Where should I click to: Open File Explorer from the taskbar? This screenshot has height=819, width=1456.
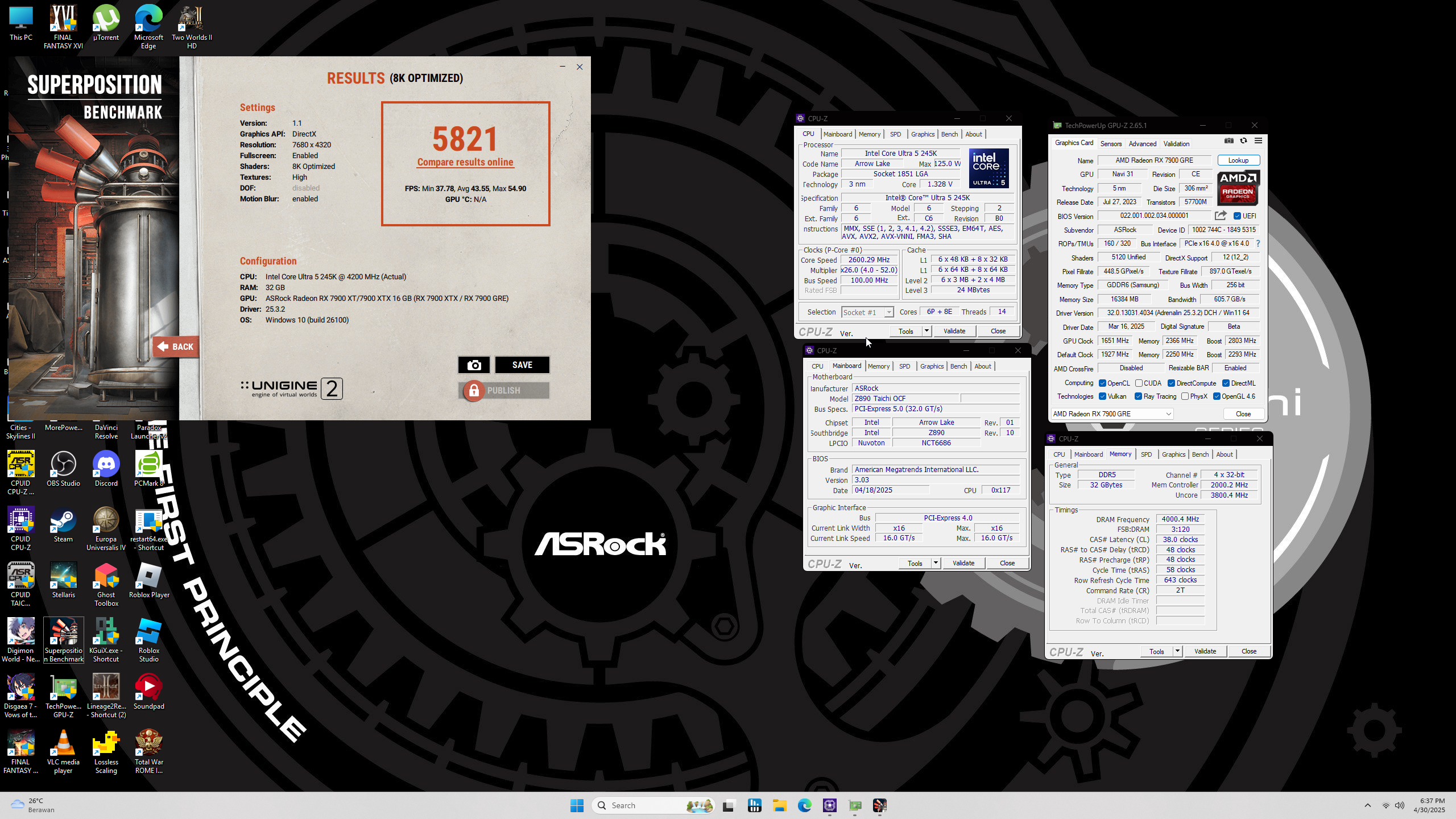[x=779, y=805]
